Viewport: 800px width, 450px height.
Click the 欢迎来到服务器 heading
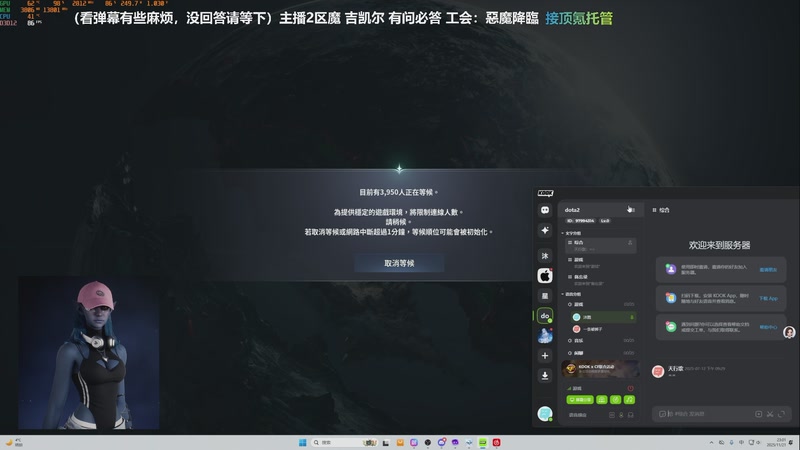719,245
